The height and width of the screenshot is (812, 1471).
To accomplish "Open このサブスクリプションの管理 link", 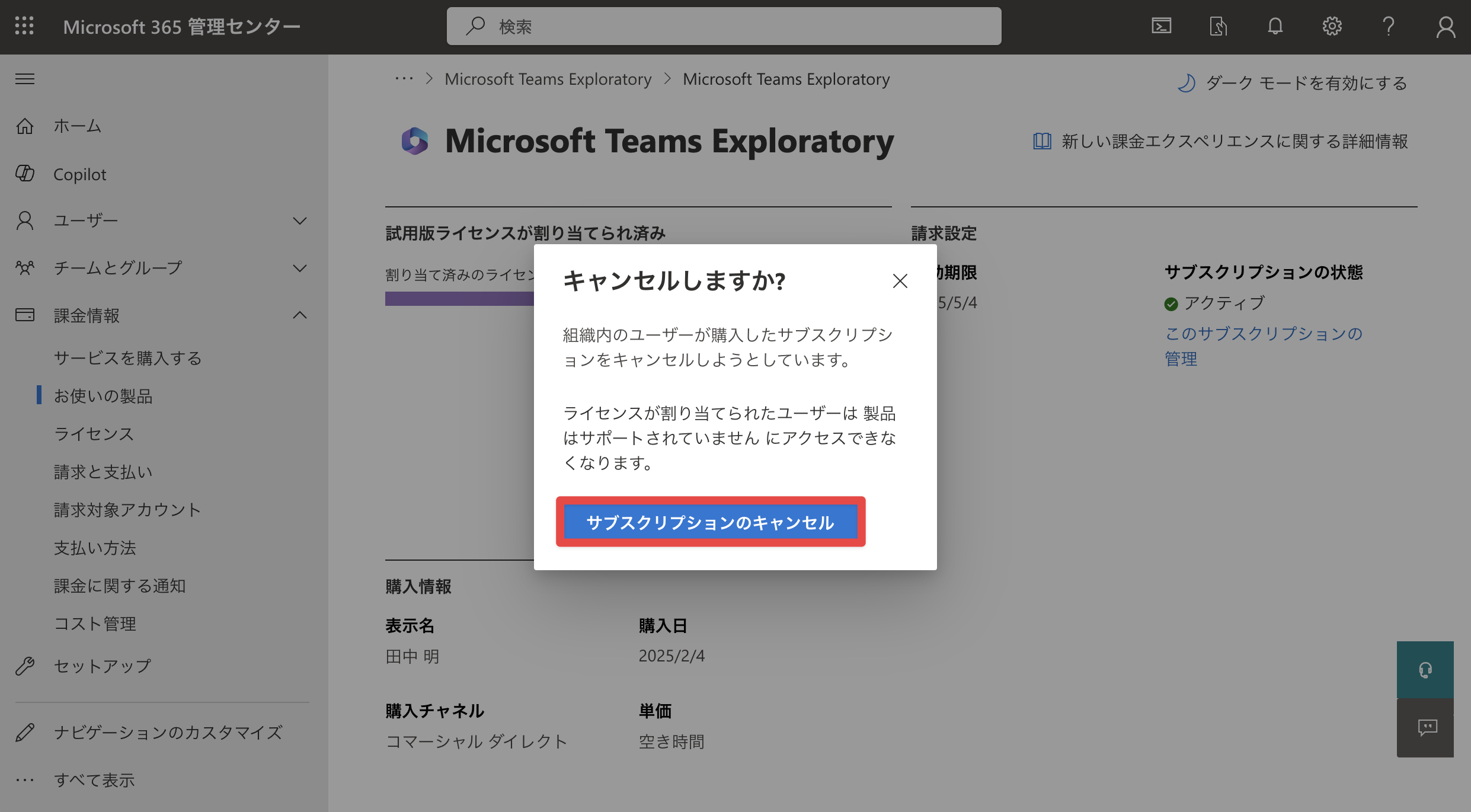I will pos(1264,346).
